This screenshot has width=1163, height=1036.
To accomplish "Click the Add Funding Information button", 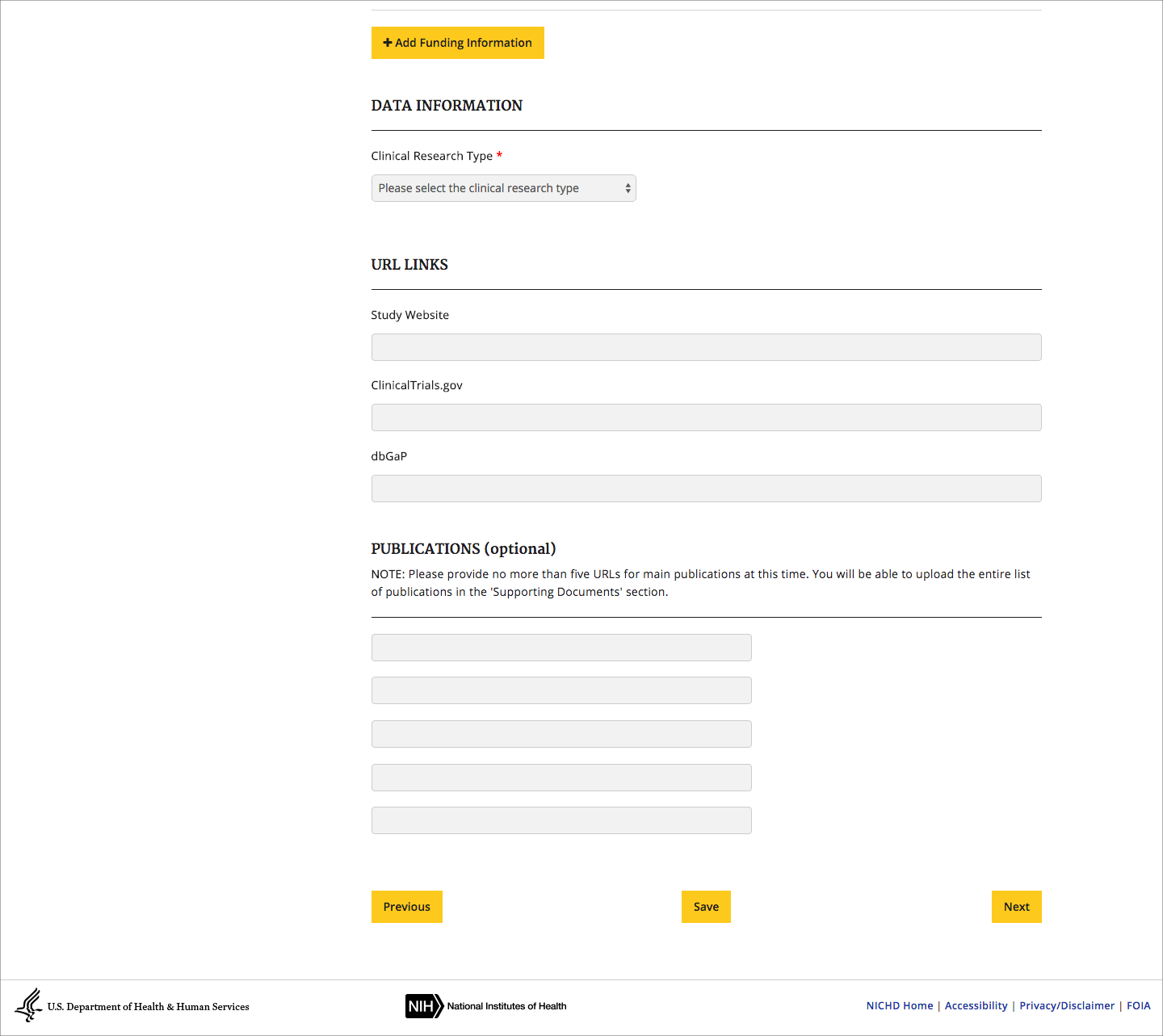I will pos(457,43).
